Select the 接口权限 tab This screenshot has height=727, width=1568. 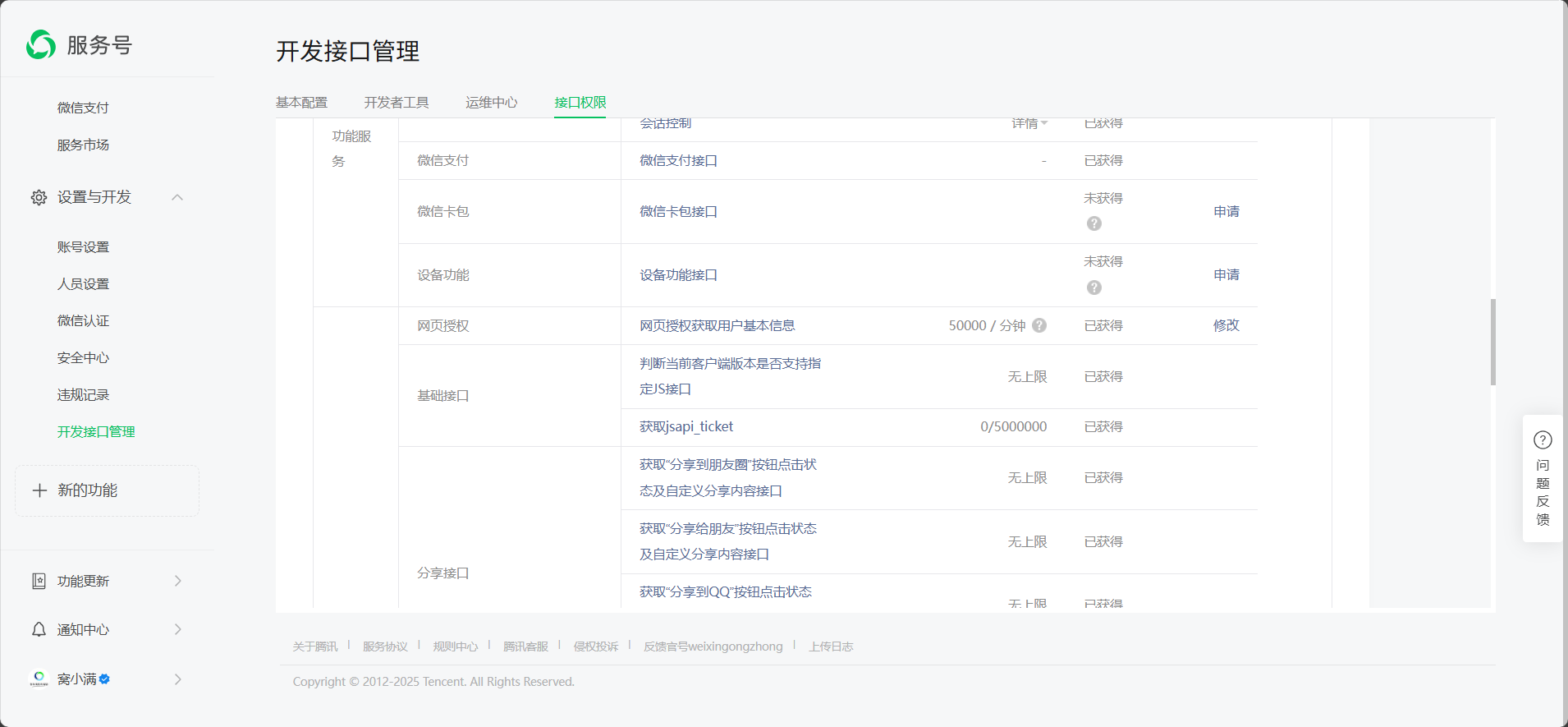click(580, 102)
